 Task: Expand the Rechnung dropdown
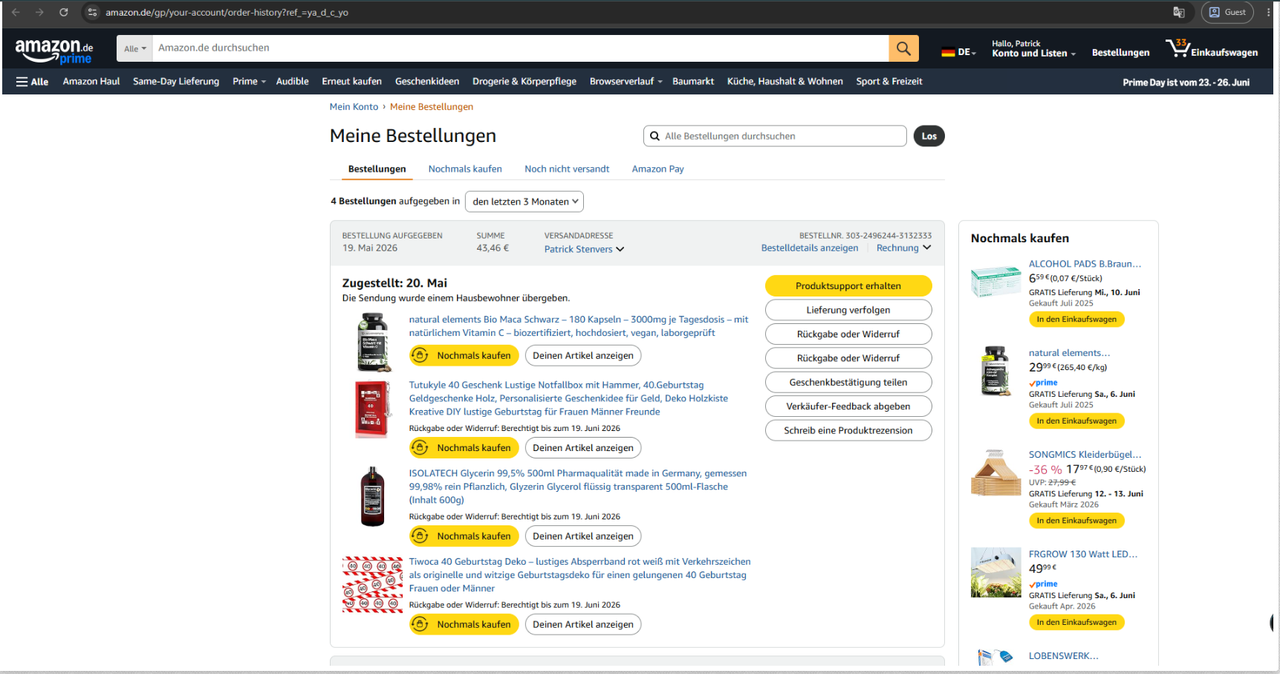(x=904, y=248)
